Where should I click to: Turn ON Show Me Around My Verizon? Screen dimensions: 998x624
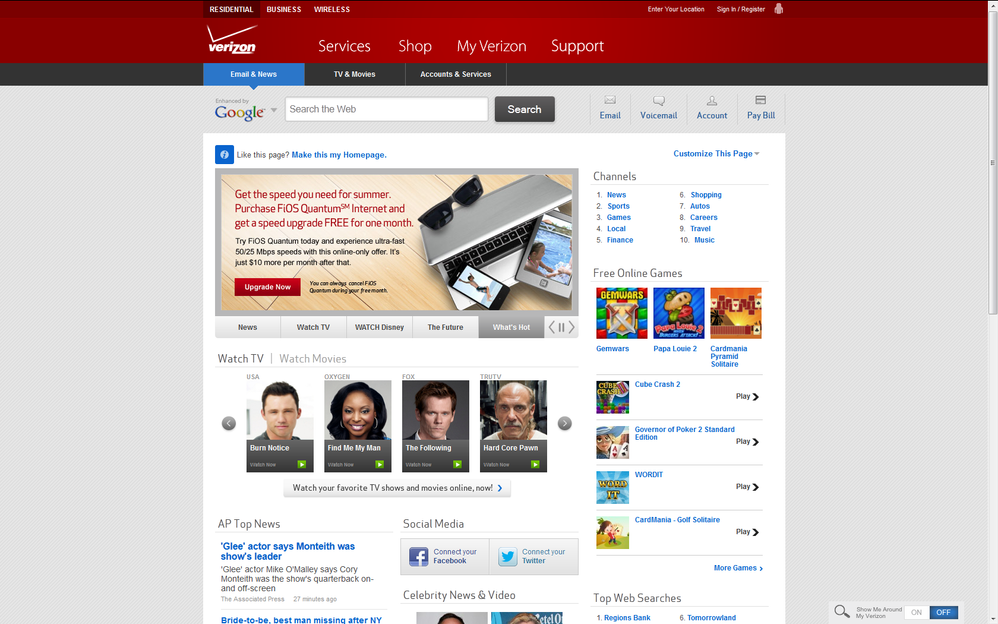click(916, 612)
